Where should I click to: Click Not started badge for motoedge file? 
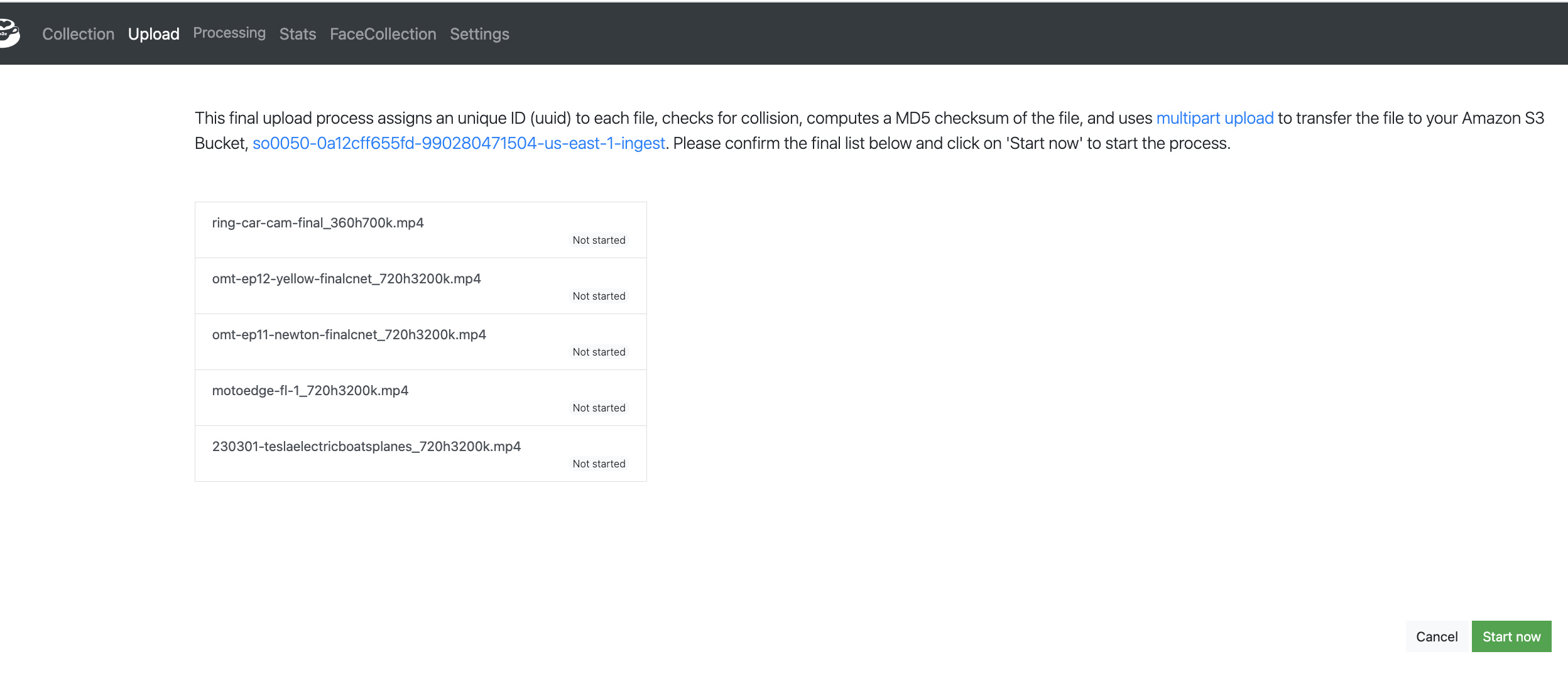[x=598, y=408]
